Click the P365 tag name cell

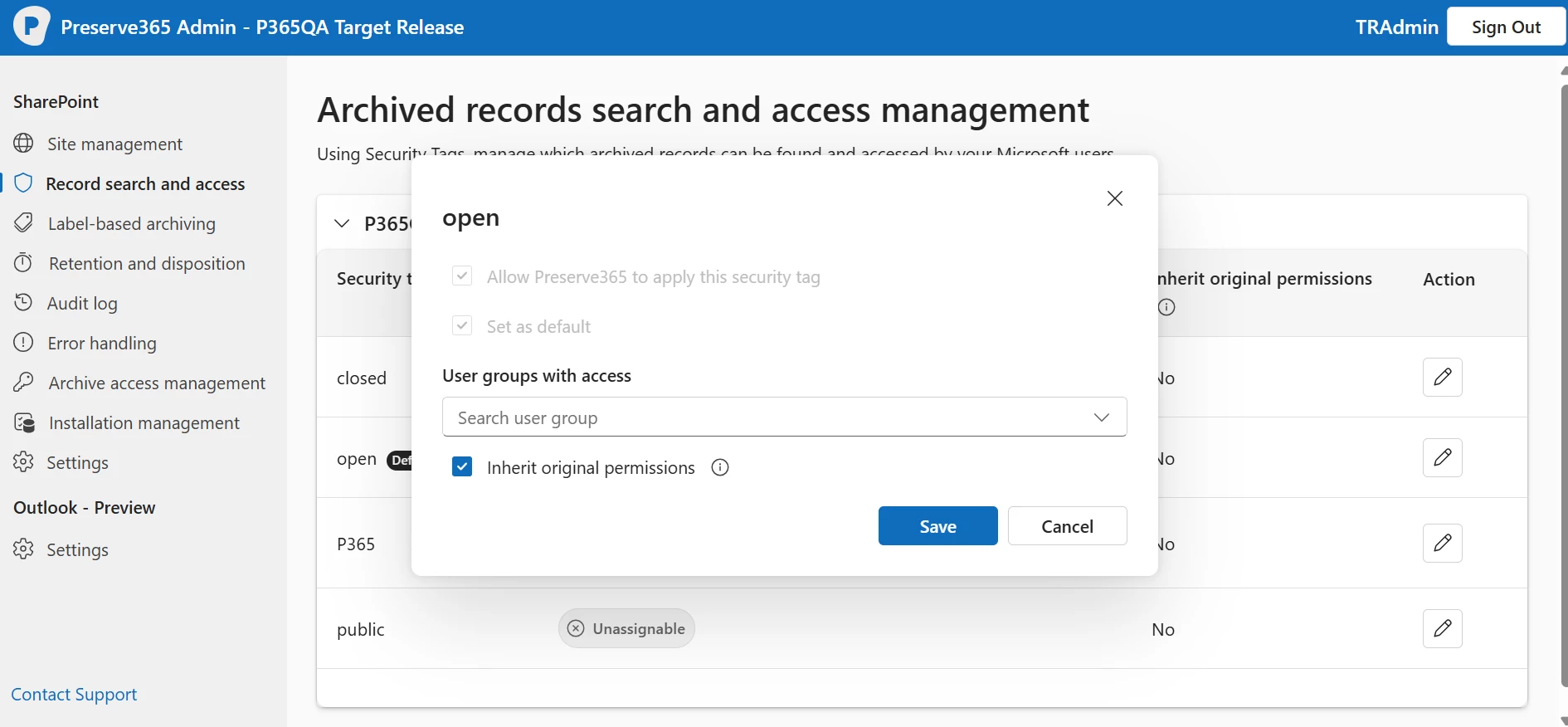point(356,544)
